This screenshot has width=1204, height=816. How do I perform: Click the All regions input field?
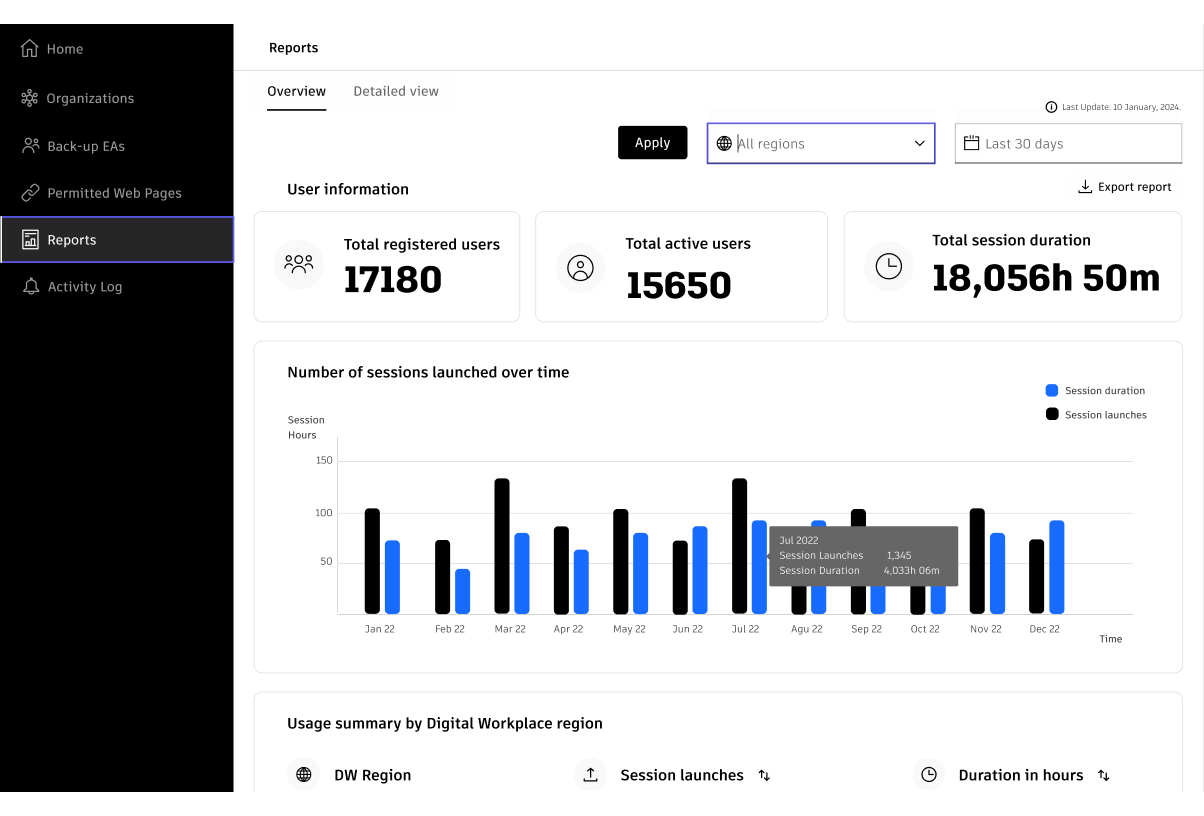coord(821,144)
